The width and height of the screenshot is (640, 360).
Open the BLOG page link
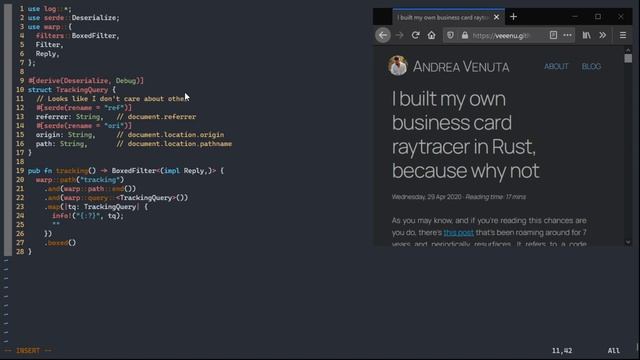591,67
